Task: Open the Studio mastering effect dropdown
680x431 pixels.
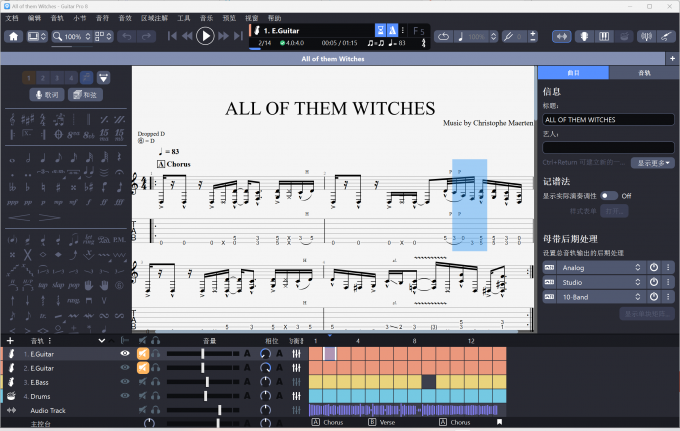Action: click(600, 282)
